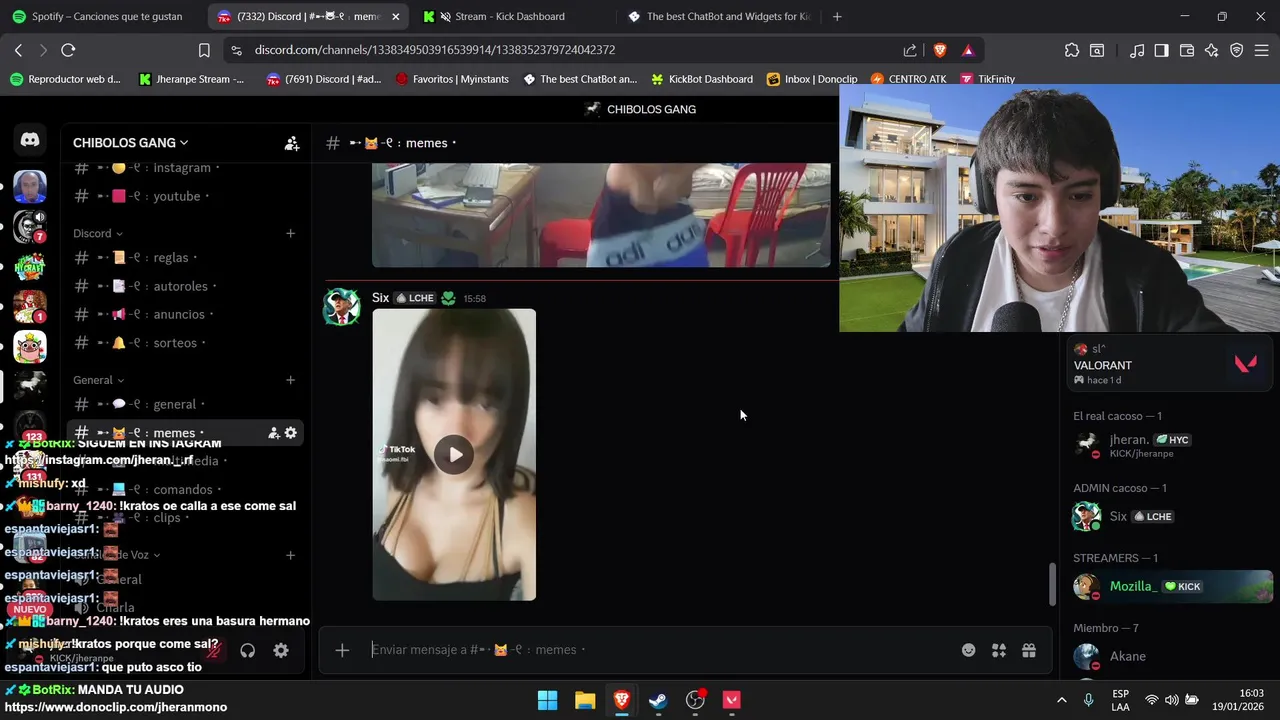Close the active Discord browser tab
The image size is (1280, 720).
tap(396, 17)
